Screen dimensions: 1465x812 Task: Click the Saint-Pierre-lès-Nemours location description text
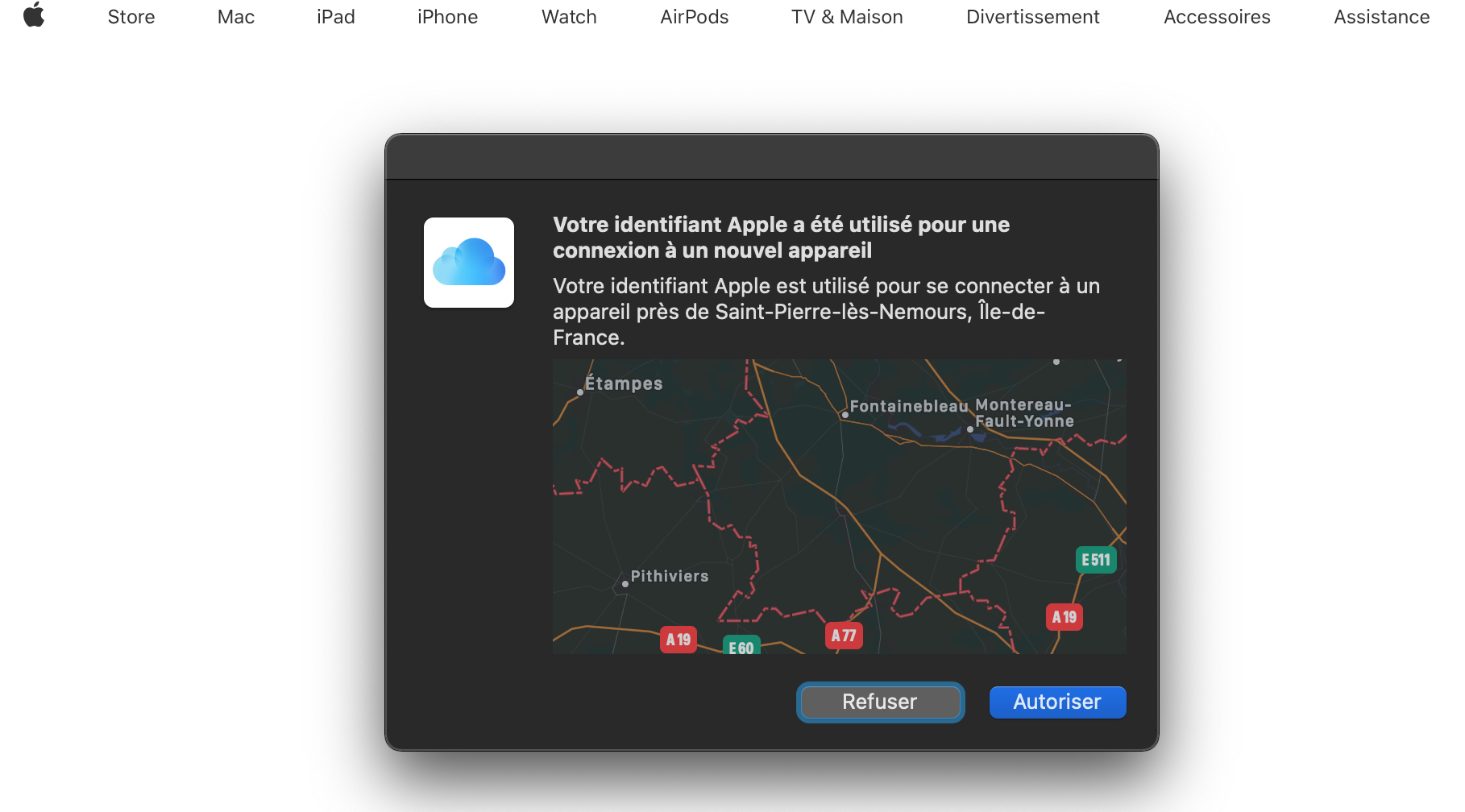click(x=826, y=312)
